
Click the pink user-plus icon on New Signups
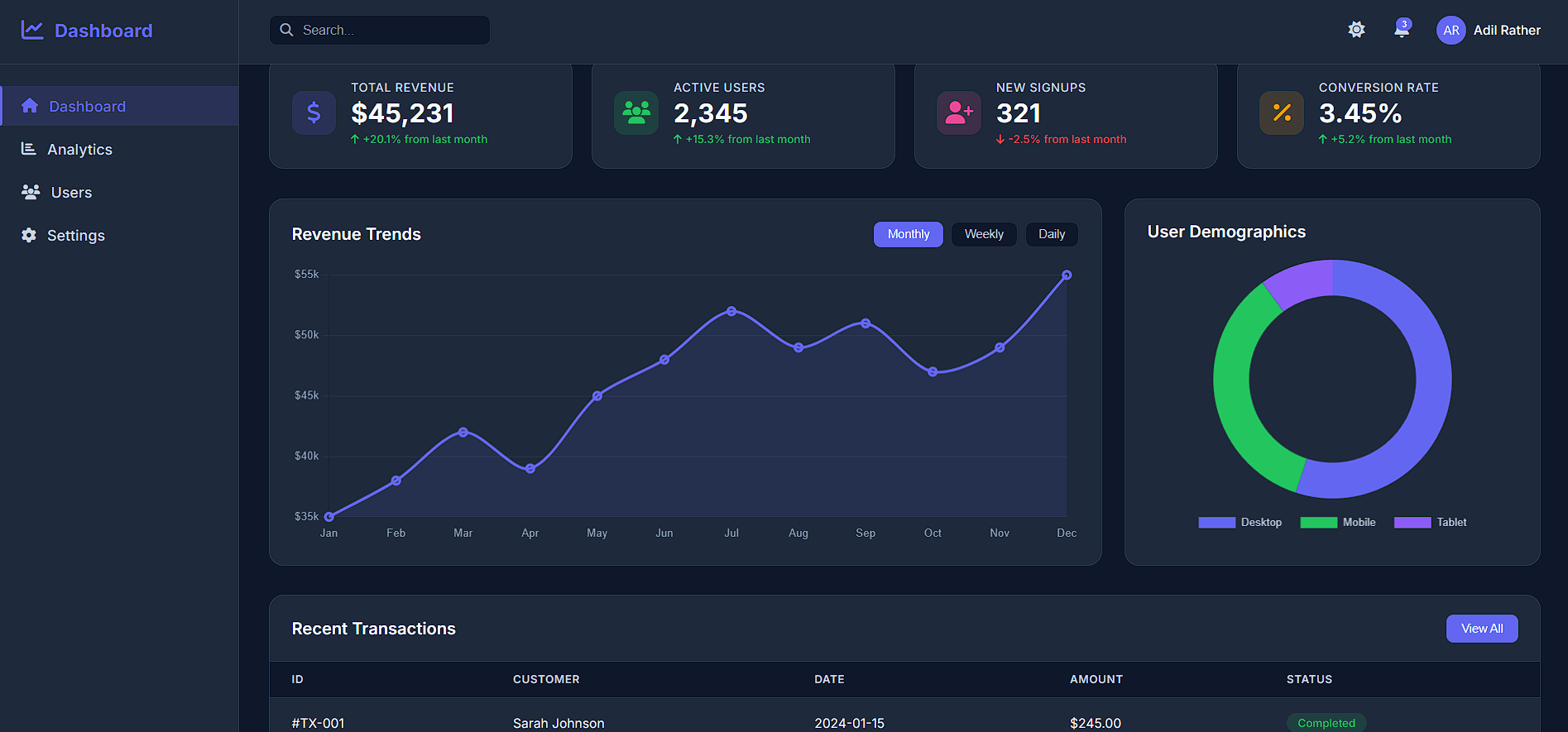[959, 112]
